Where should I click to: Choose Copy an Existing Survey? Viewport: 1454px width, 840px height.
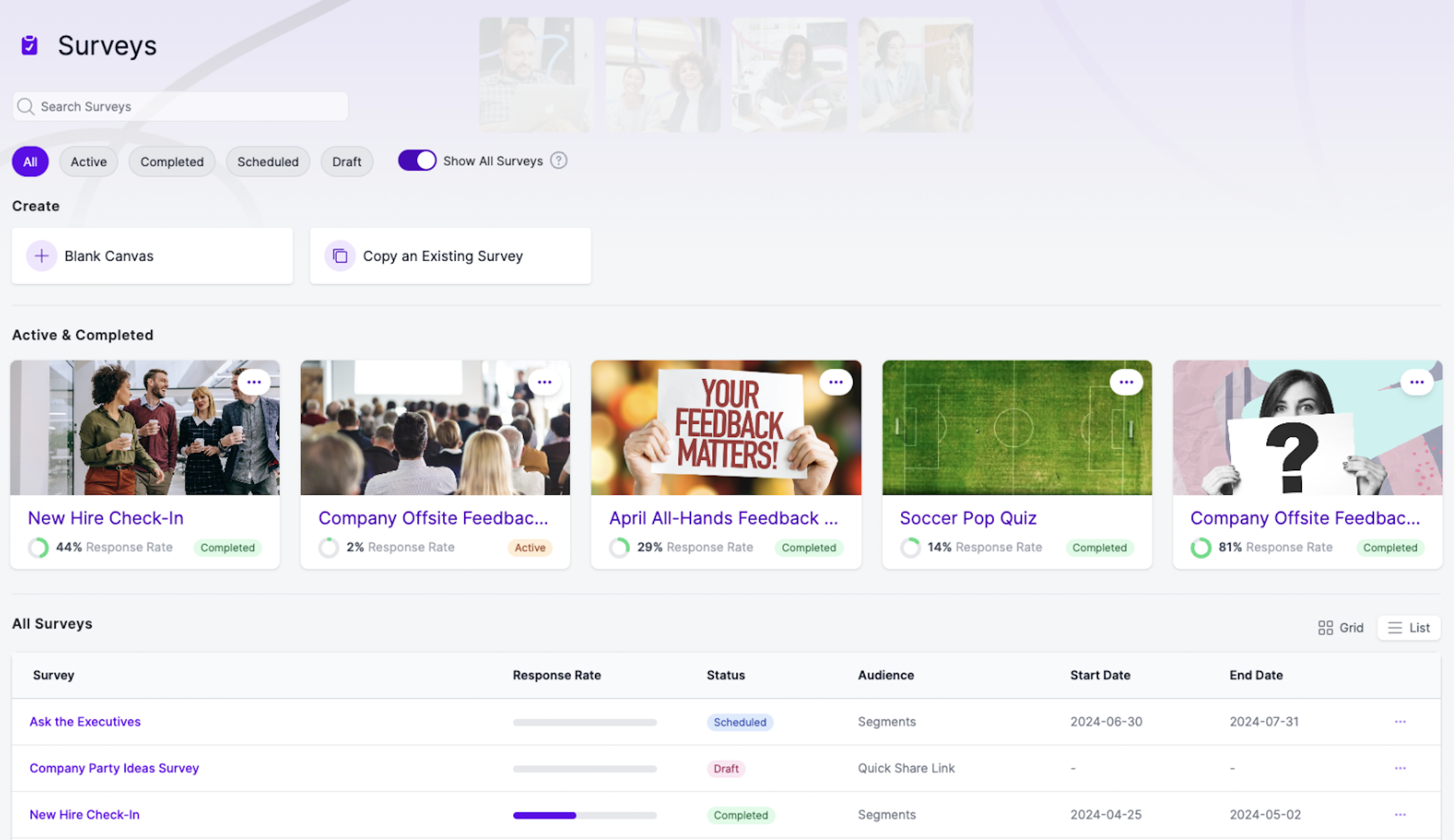click(450, 256)
